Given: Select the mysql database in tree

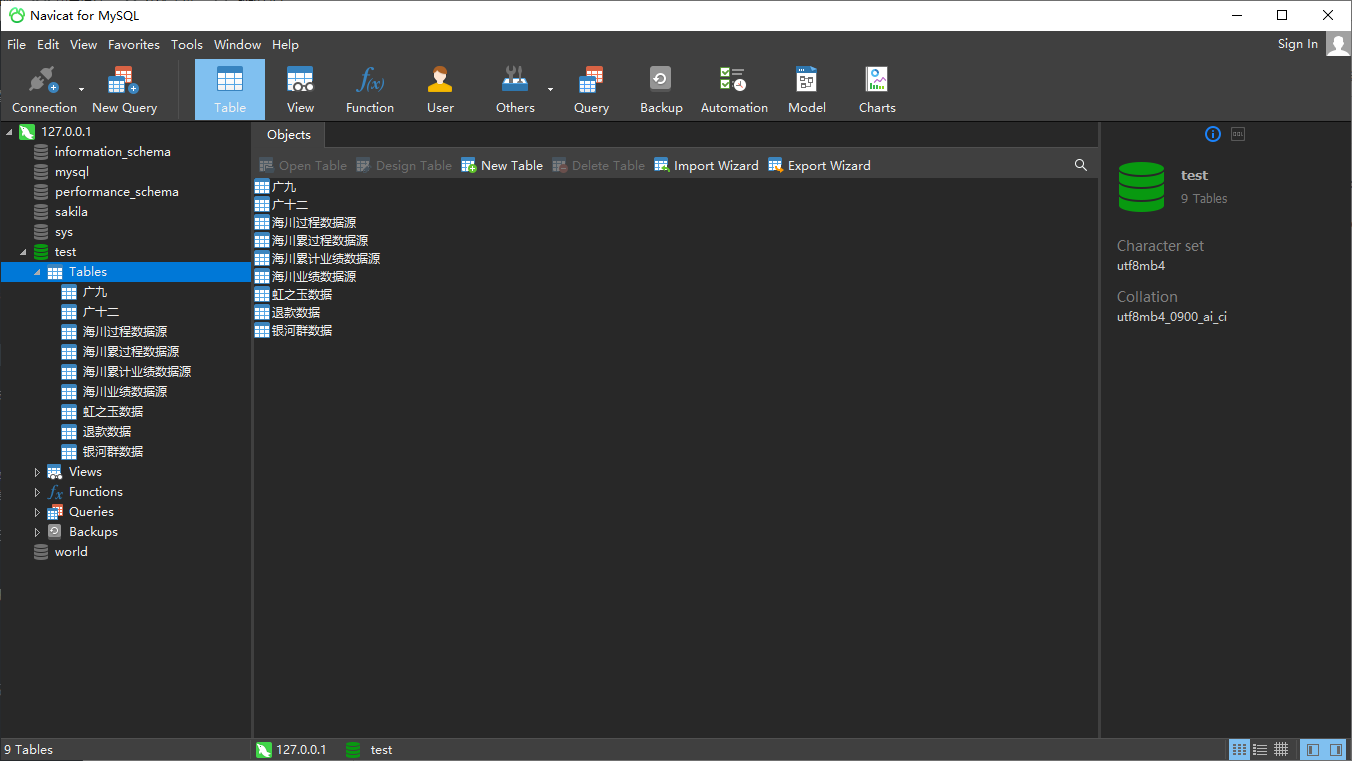Looking at the screenshot, I should coord(71,172).
